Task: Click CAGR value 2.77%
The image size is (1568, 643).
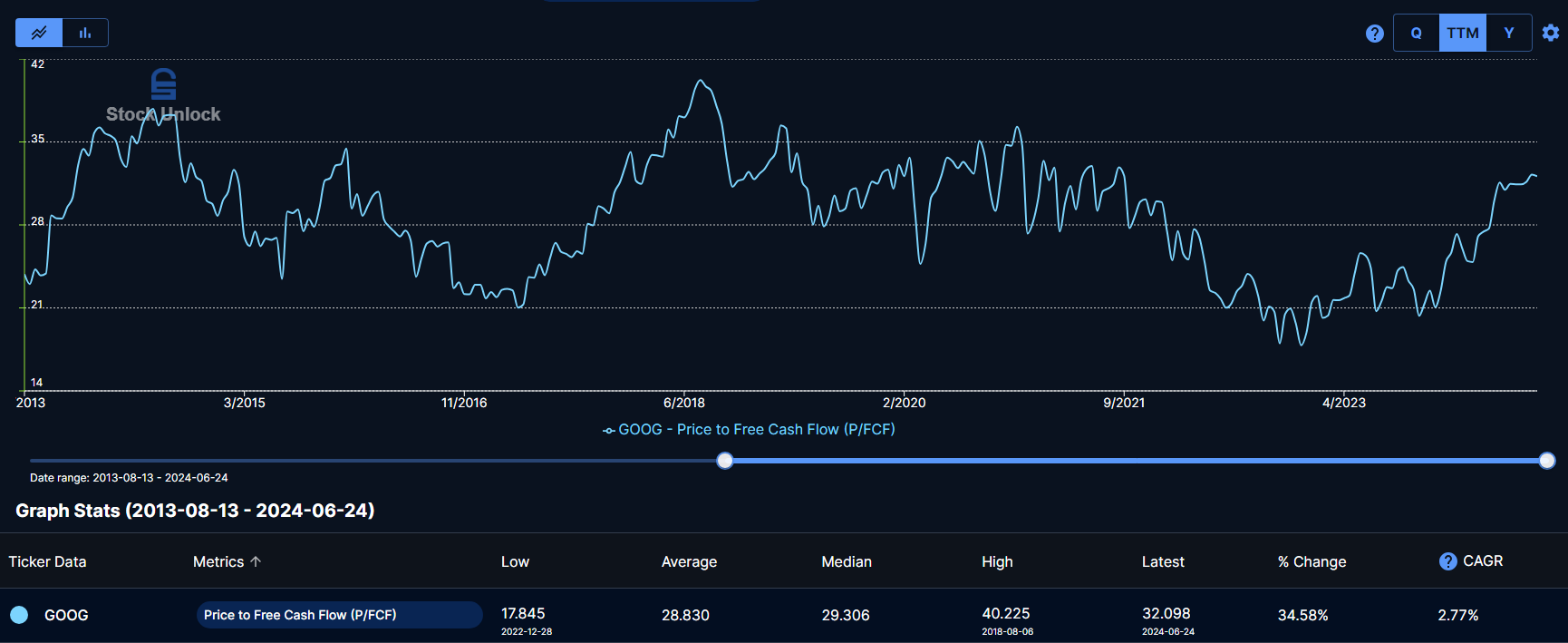Action: (1458, 615)
